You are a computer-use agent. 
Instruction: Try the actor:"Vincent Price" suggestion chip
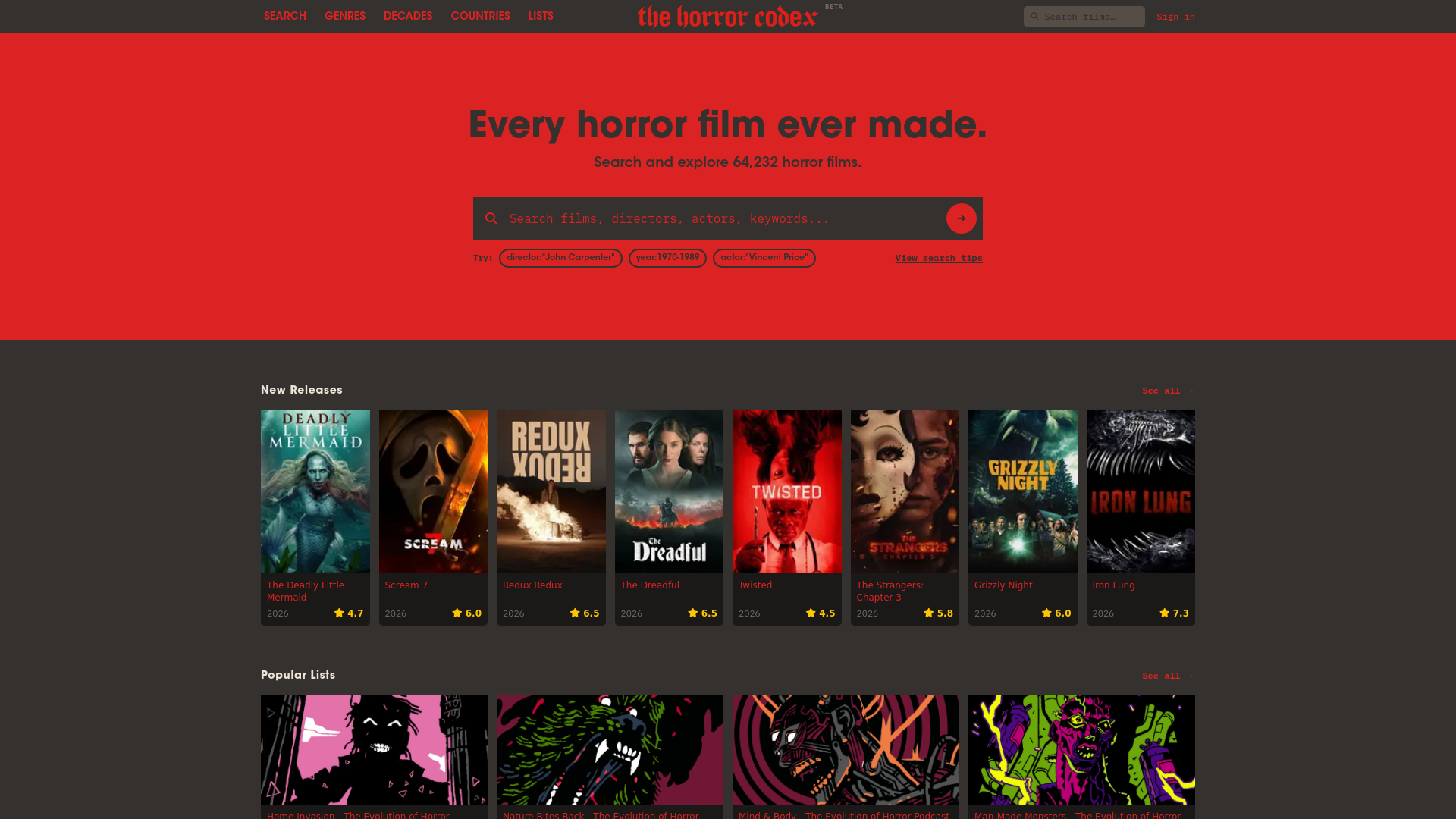pos(764,258)
